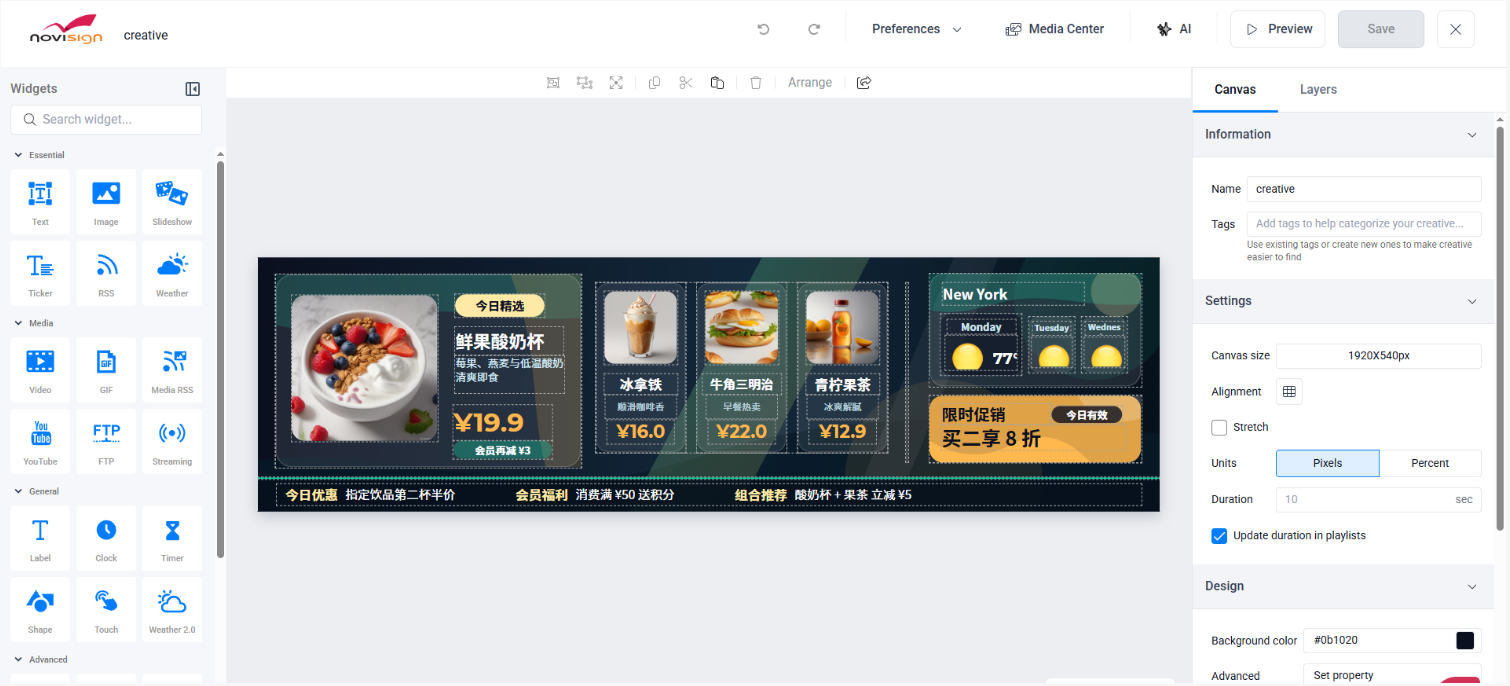Collapse the Media widget group
The width and height of the screenshot is (1510, 686).
[x=18, y=323]
